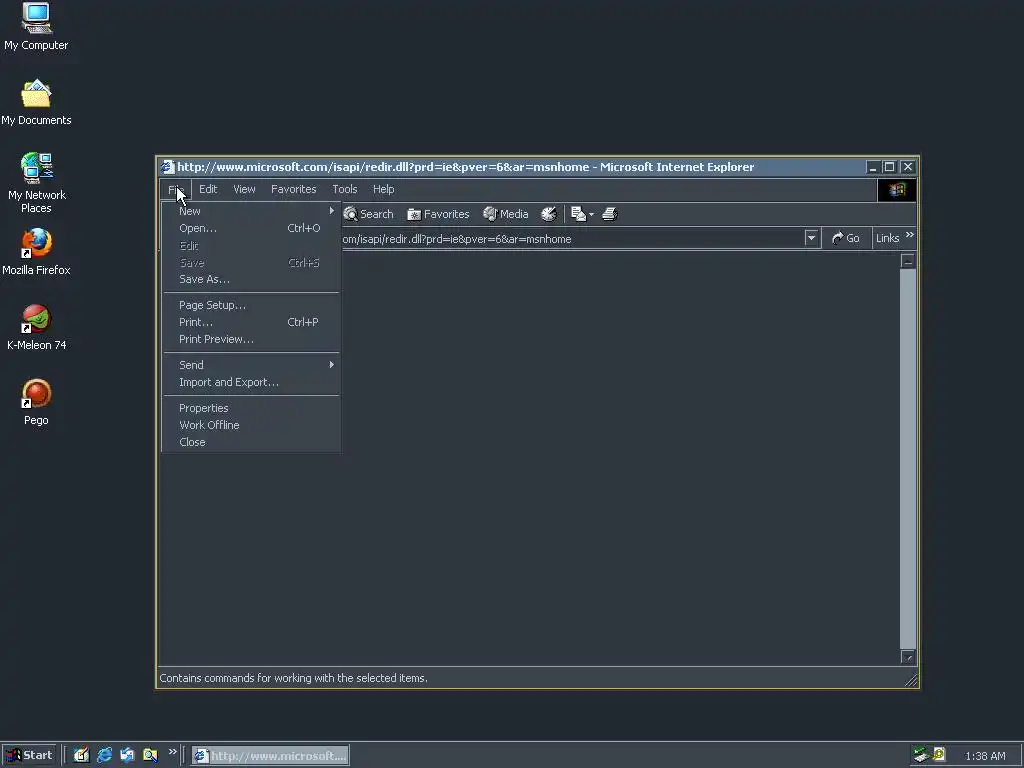Click the microsoft.com taskbar button

coord(270,756)
